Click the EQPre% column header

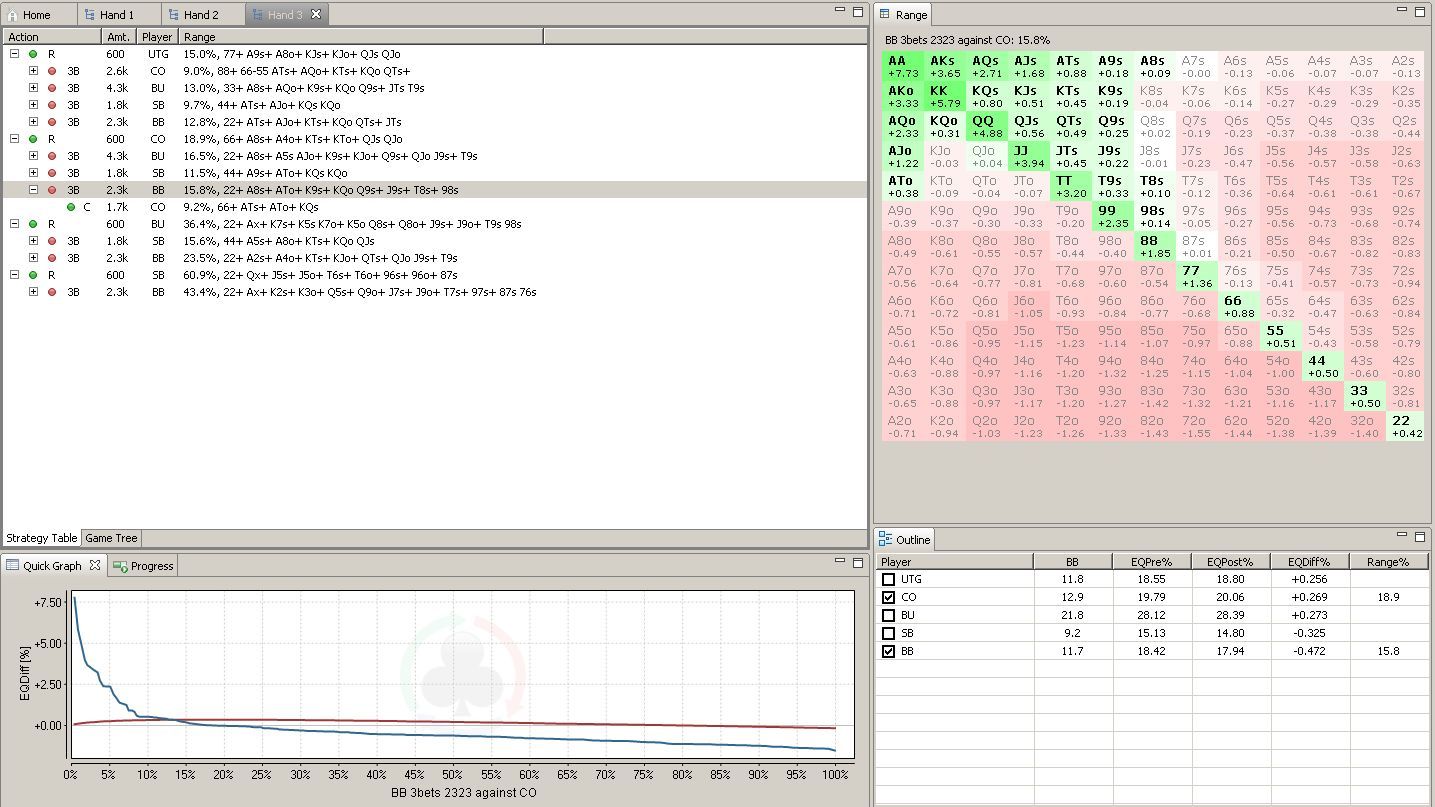tap(1152, 562)
